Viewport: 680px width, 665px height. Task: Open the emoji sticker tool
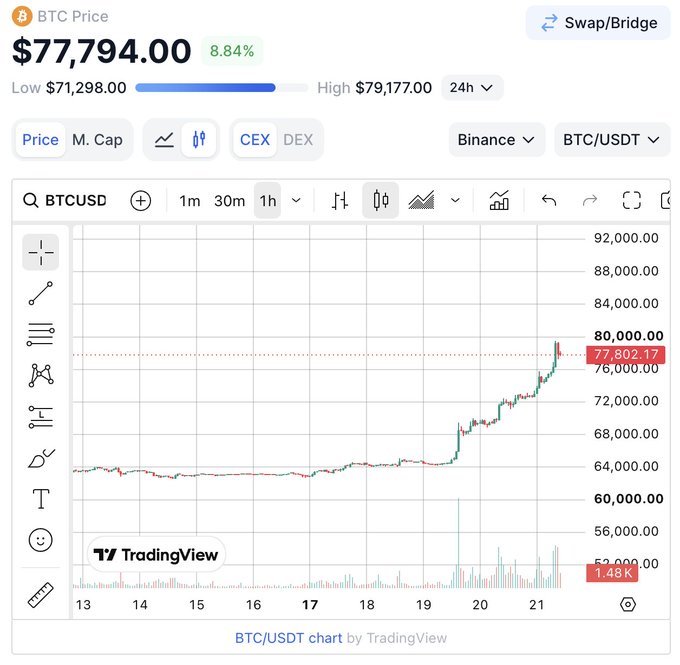tap(41, 540)
